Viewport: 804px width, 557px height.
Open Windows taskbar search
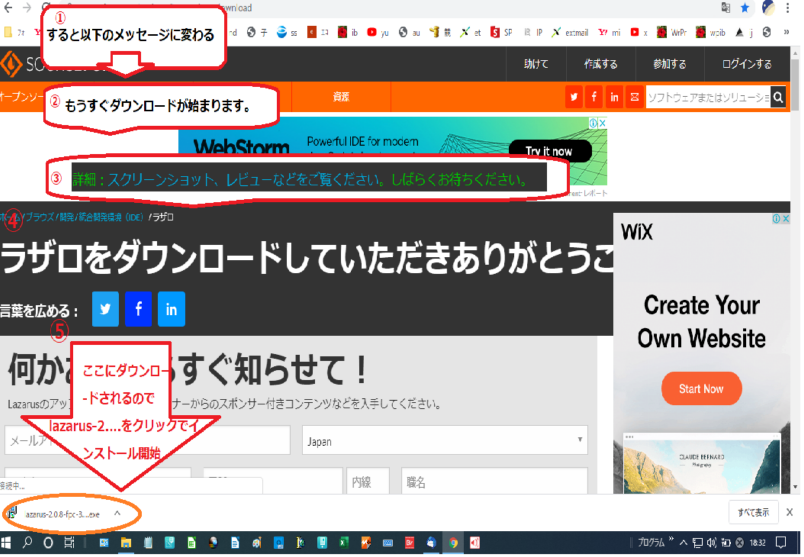27,543
